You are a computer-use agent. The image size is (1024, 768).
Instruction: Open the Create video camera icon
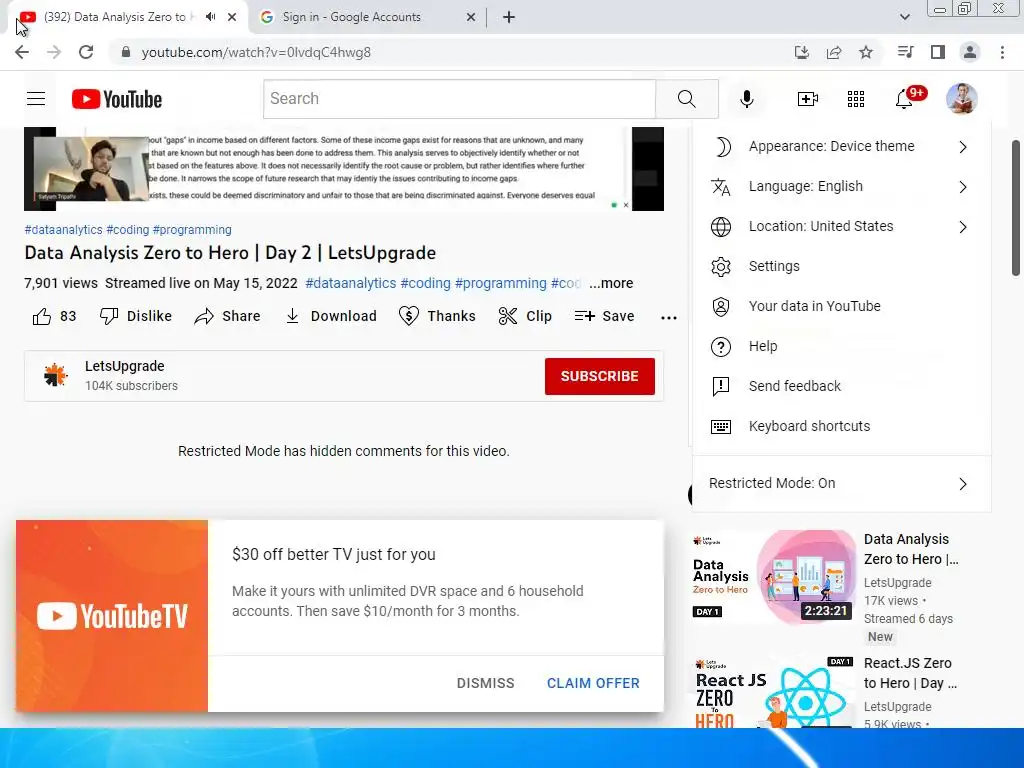click(808, 99)
